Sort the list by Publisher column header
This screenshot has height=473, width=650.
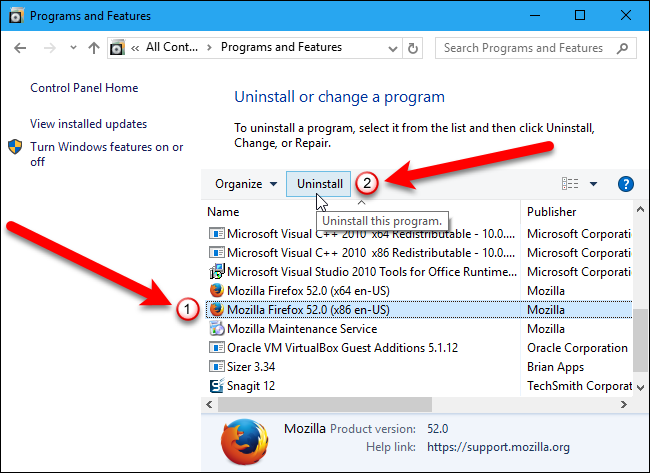click(552, 212)
